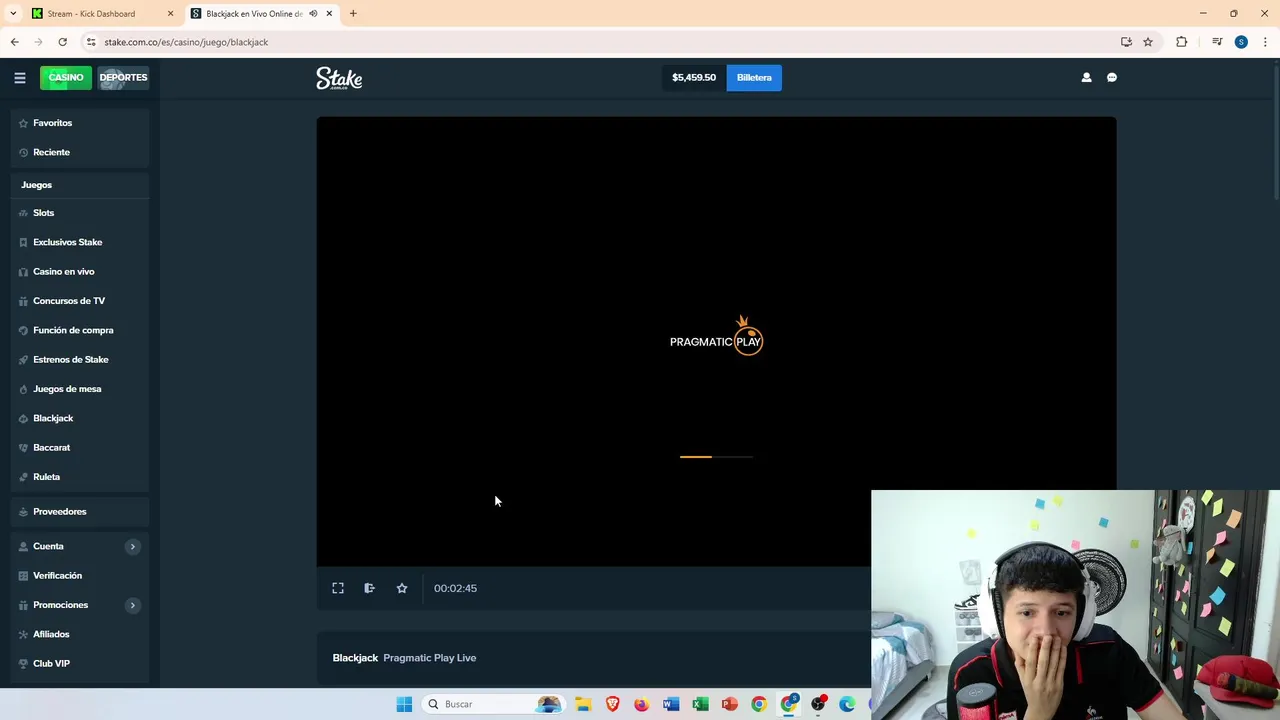Switch to DEPORTES section
Screen dimensions: 1280x720
123,78
